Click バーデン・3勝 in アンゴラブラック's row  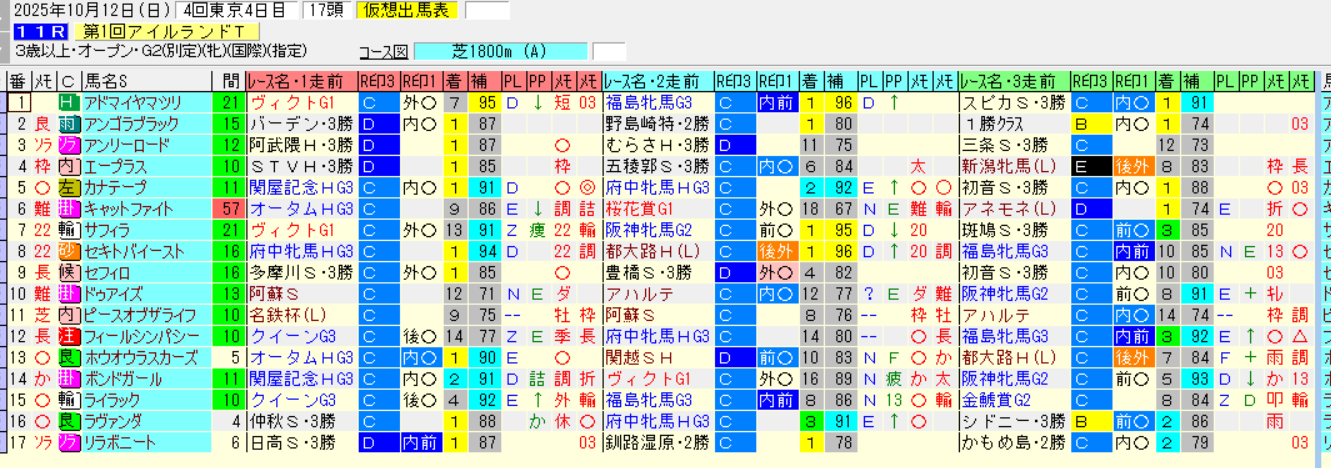[302, 124]
